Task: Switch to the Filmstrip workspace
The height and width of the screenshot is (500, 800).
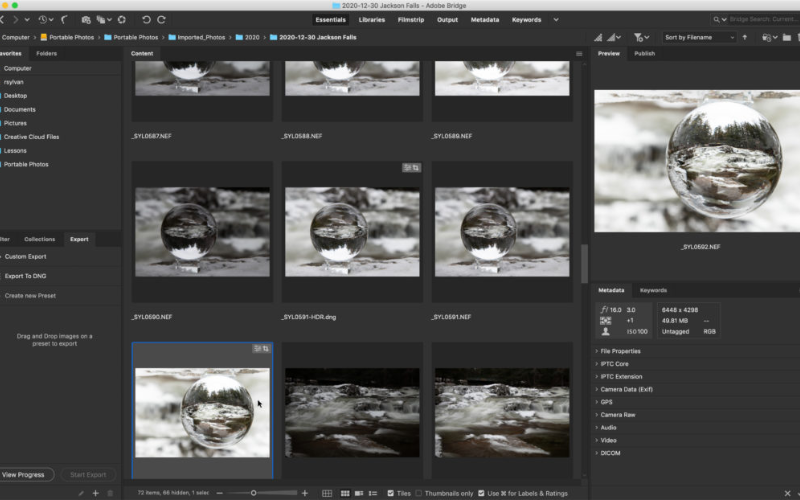Action: tap(410, 19)
